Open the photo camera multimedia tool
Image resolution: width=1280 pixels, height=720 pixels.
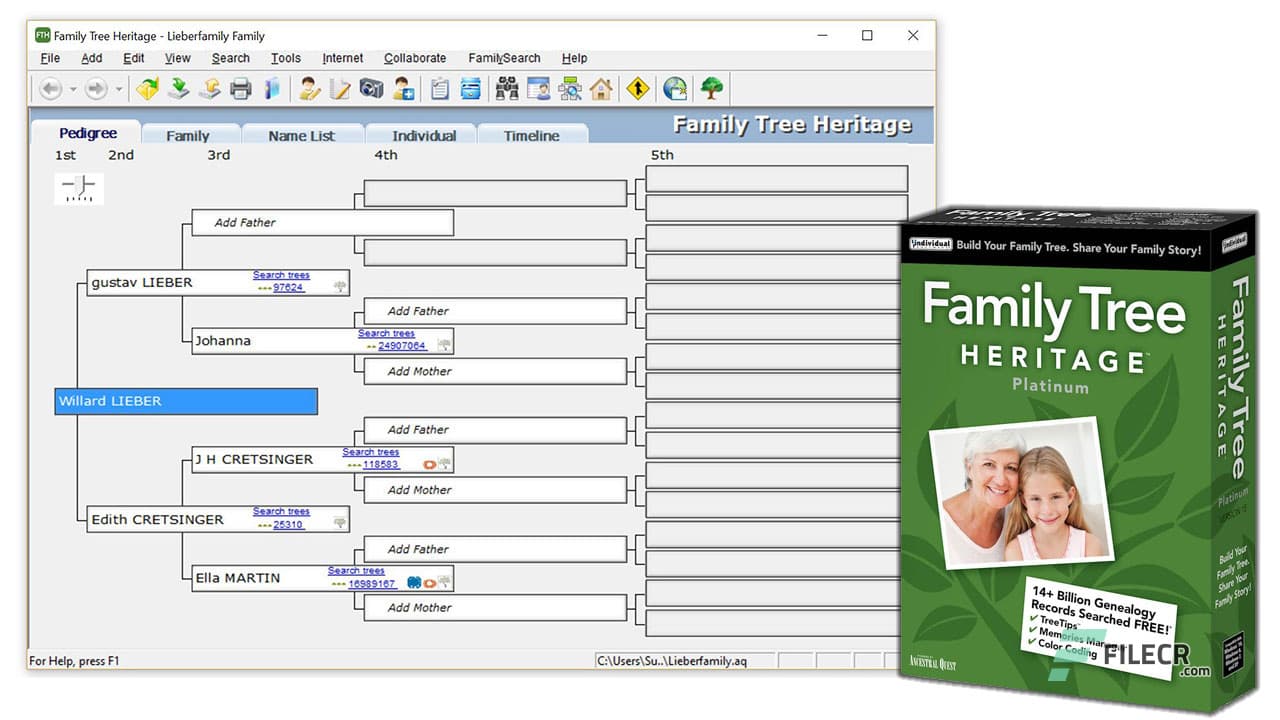[369, 89]
